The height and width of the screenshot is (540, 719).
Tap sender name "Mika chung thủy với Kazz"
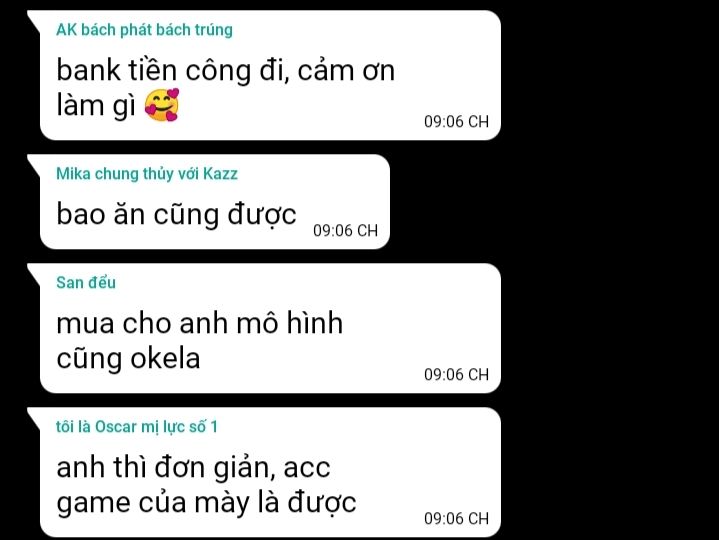[x=147, y=174]
